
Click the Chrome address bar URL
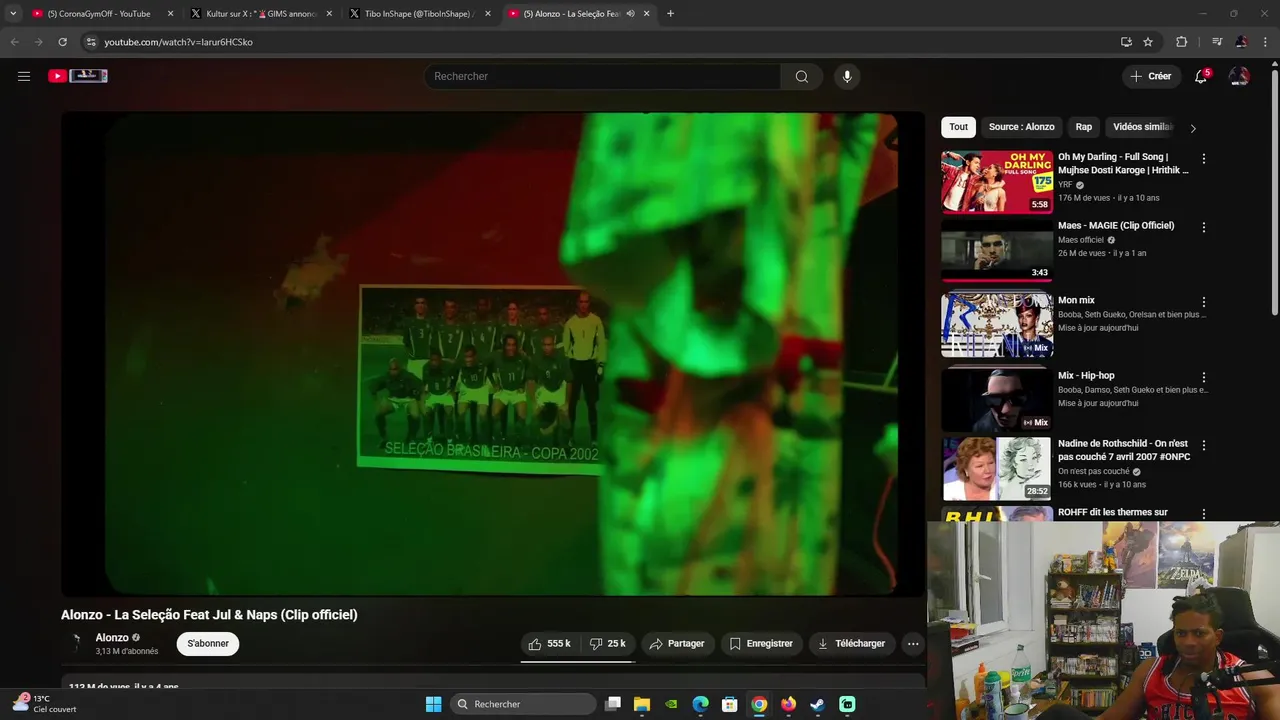(178, 42)
